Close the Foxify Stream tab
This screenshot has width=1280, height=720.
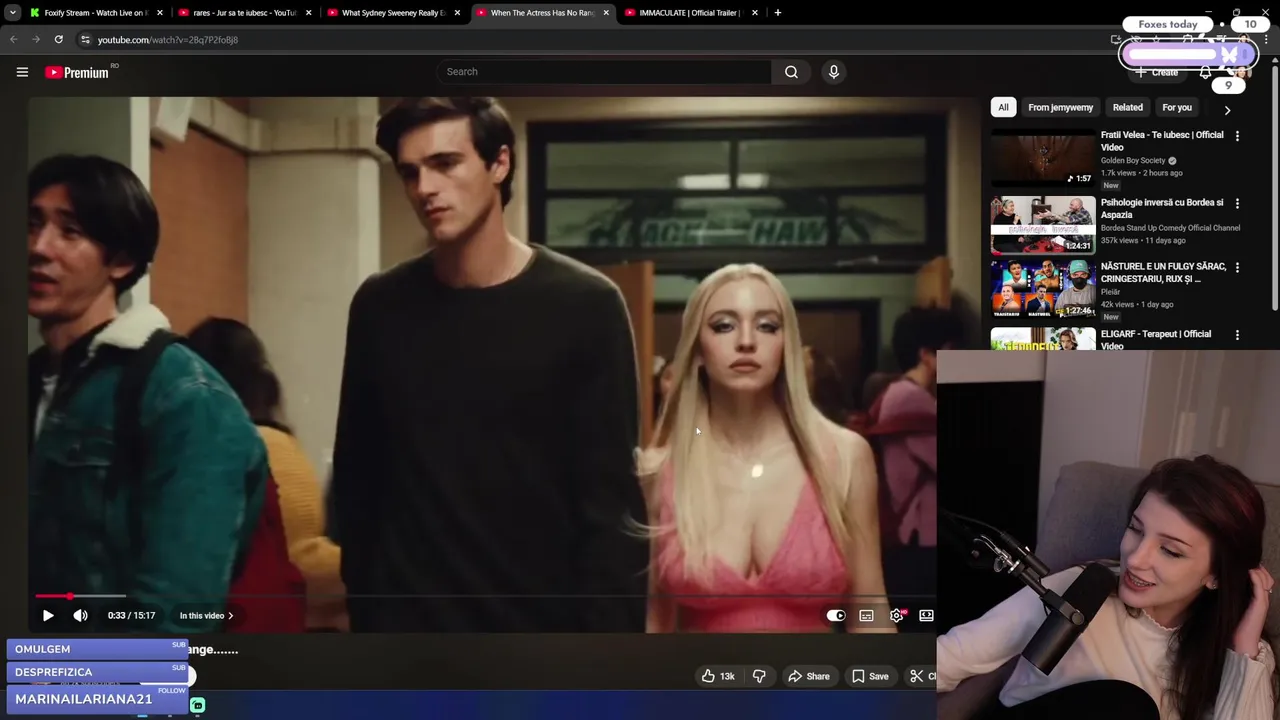(x=159, y=13)
